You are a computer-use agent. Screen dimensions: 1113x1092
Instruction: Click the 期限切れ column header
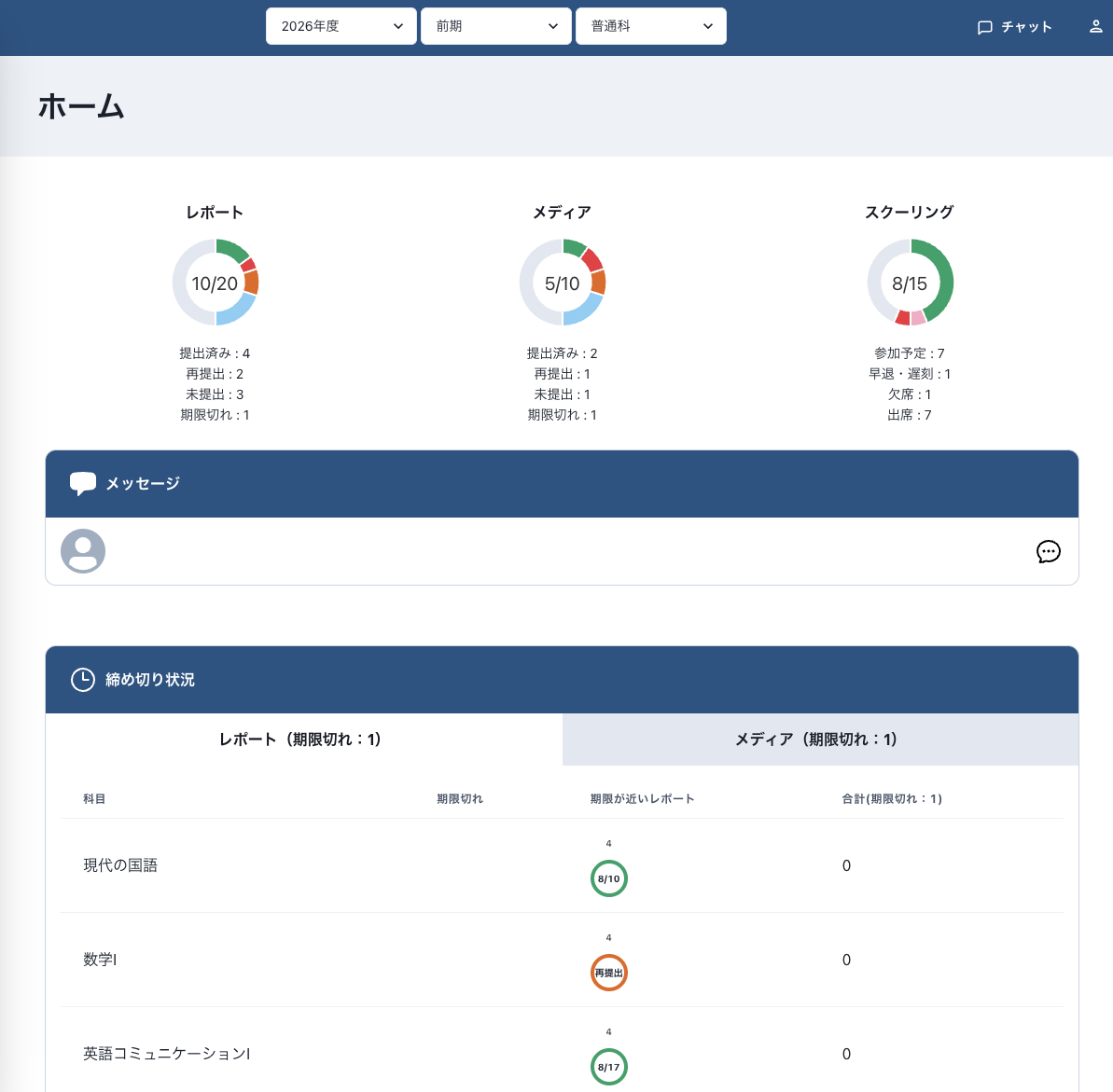[x=459, y=799]
